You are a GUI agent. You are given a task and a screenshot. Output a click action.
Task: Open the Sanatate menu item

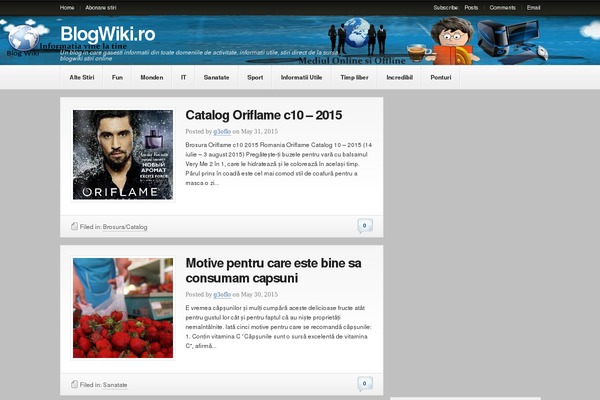(216, 77)
